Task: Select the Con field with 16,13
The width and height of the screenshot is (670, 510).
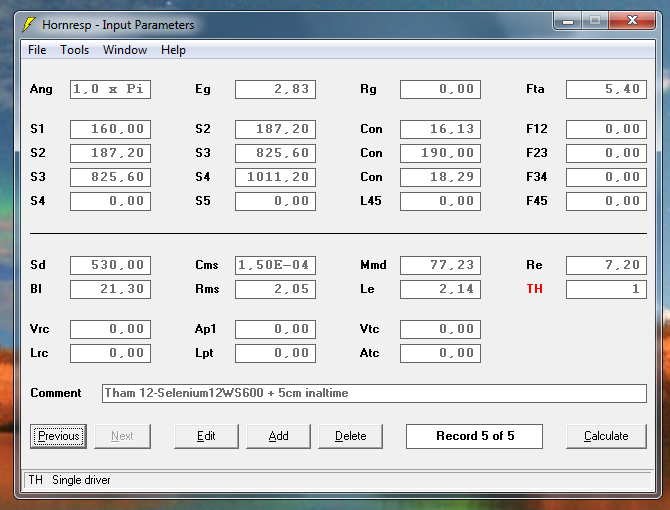Action: (x=440, y=129)
